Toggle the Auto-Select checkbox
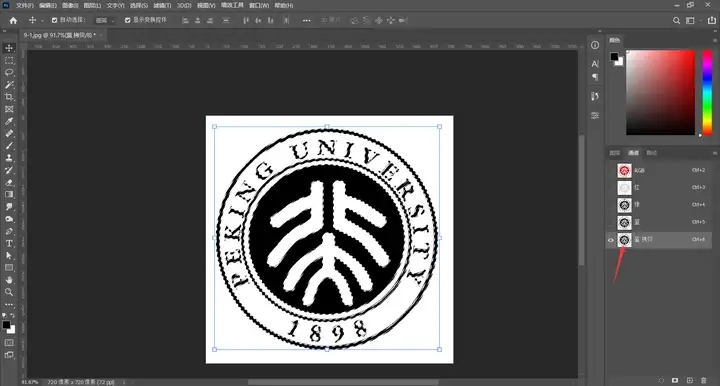 click(x=55, y=20)
